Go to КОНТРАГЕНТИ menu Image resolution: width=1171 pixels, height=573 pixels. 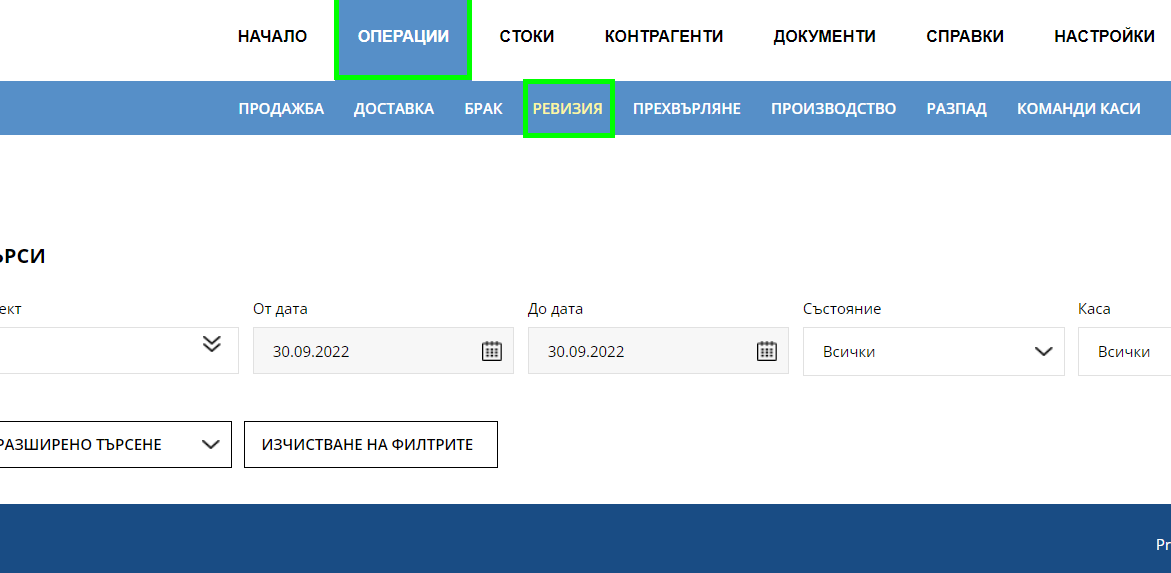(664, 37)
